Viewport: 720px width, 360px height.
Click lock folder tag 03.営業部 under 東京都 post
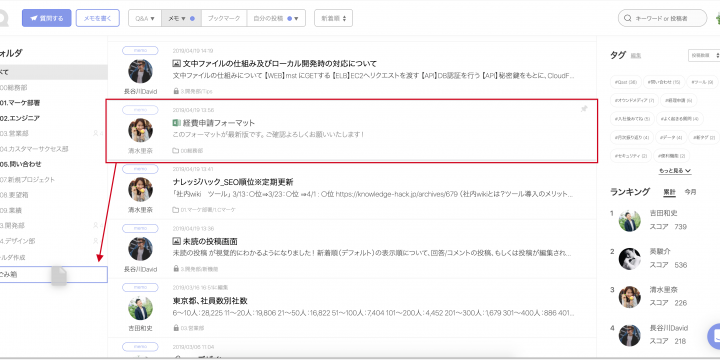(189, 328)
